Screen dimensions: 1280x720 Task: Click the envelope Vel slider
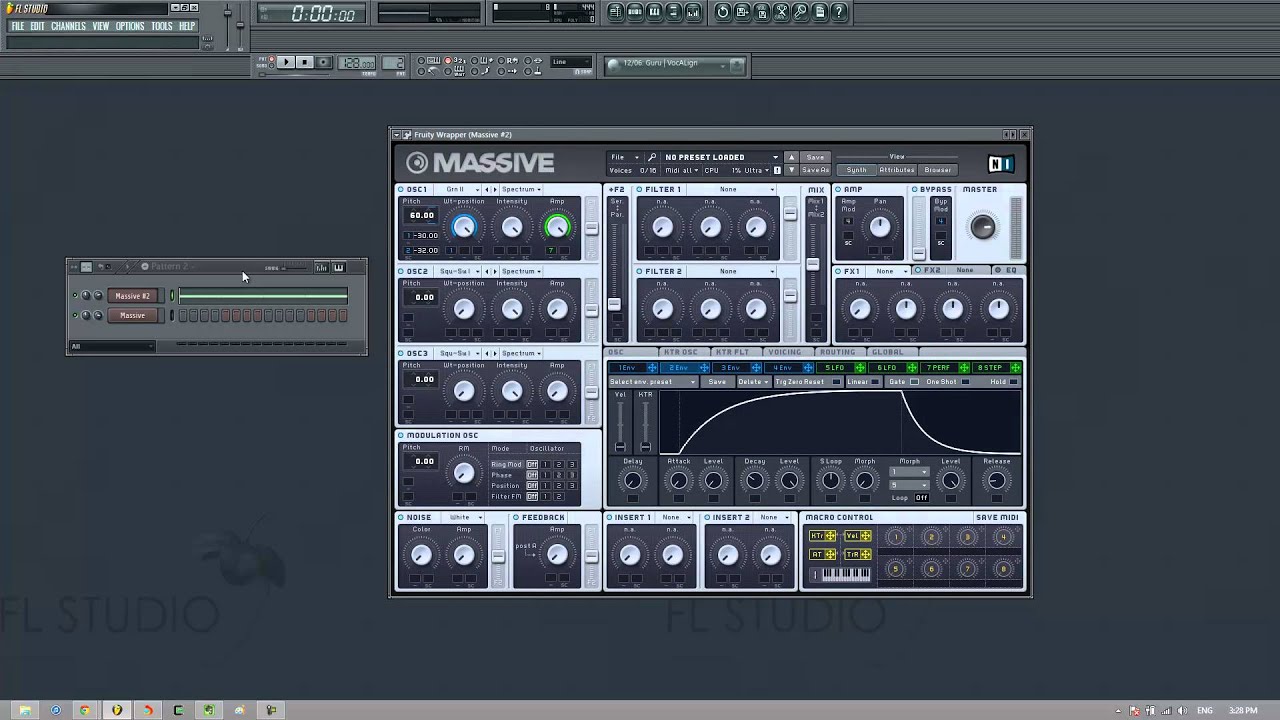tap(620, 446)
